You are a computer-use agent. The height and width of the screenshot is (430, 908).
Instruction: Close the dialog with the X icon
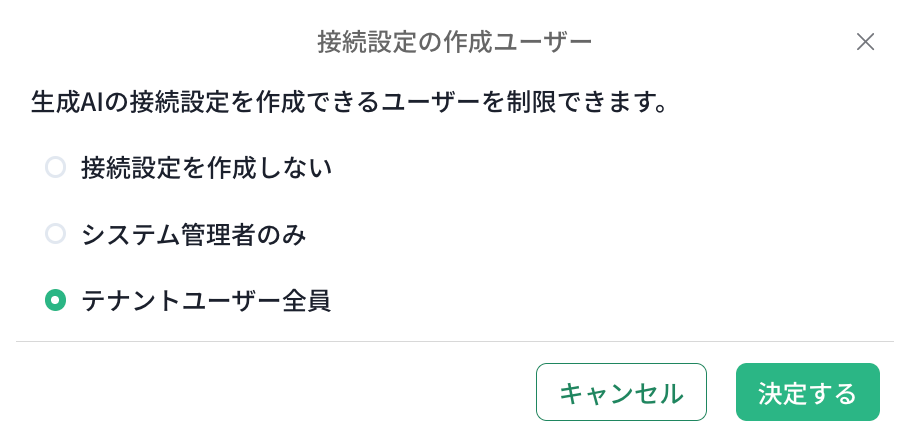(x=865, y=42)
